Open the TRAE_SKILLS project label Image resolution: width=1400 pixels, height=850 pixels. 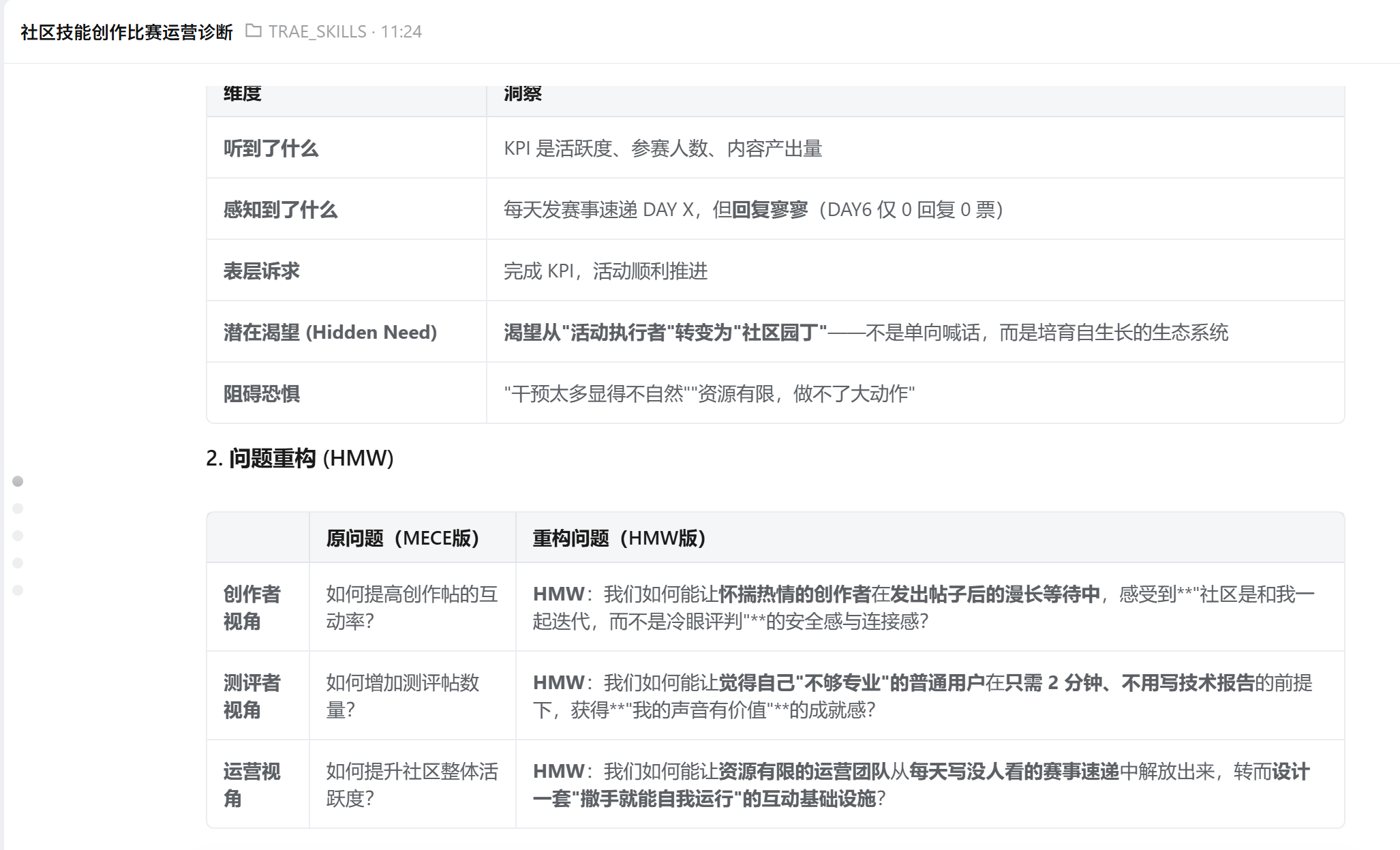tap(317, 32)
